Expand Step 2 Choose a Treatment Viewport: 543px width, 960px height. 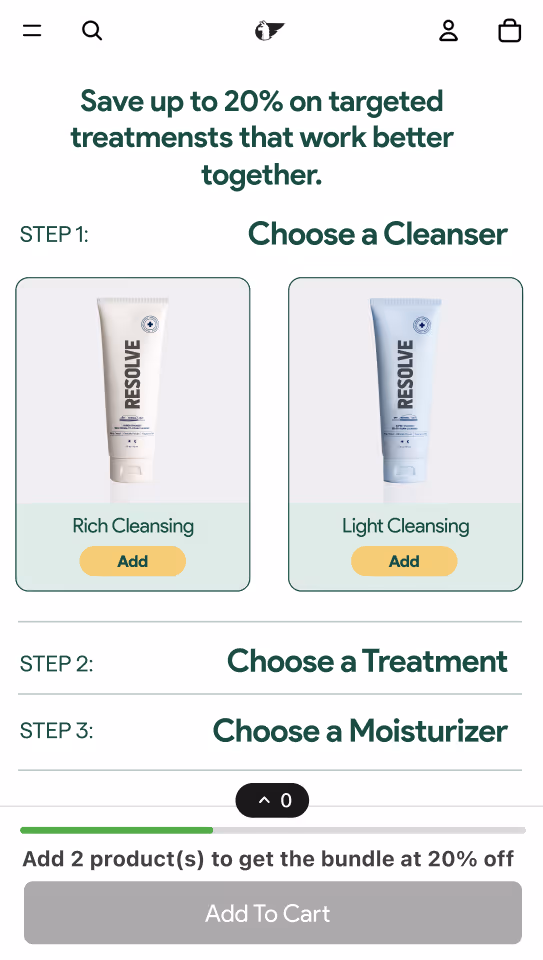(270, 661)
